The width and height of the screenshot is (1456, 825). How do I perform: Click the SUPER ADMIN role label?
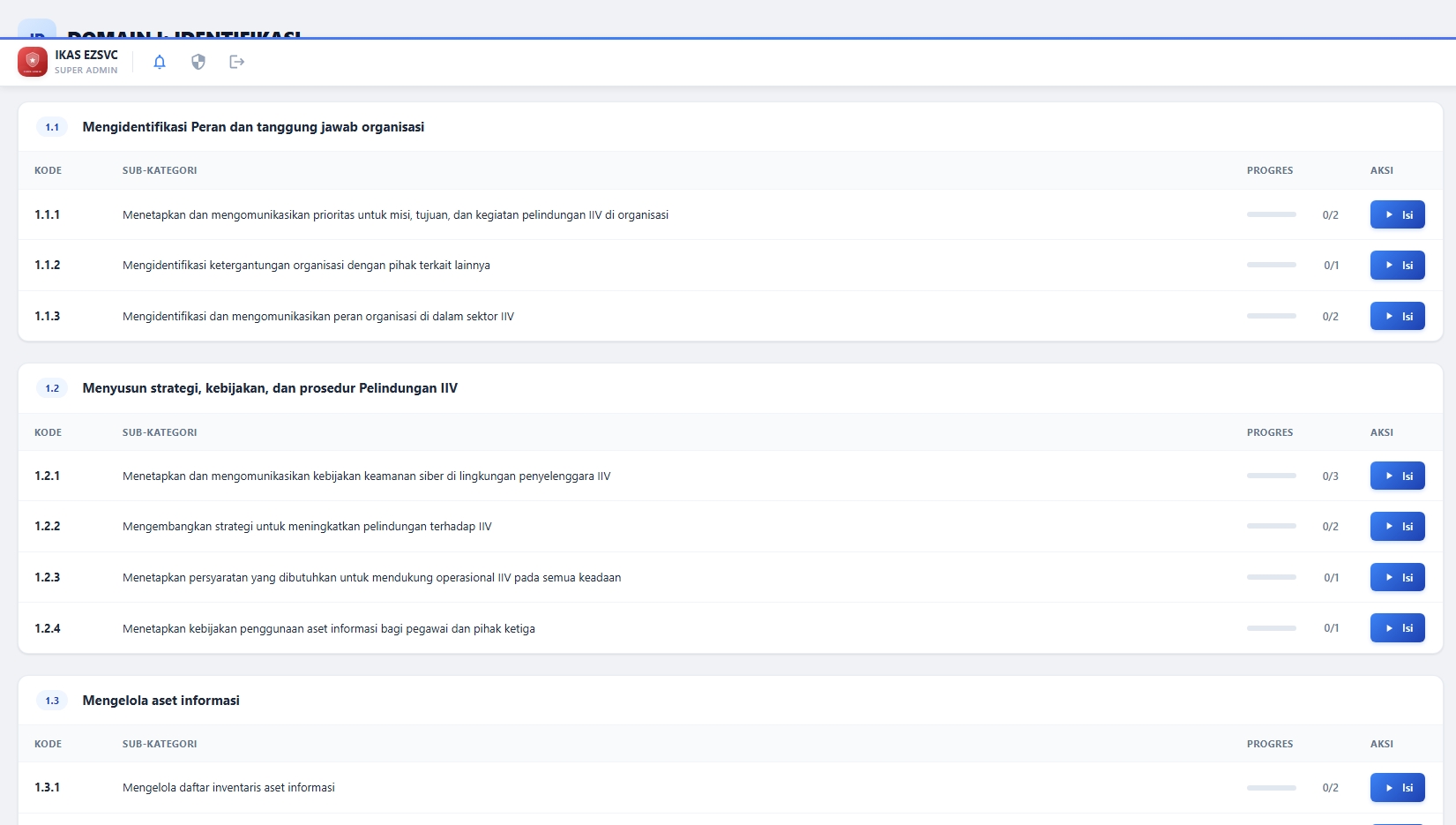(x=86, y=71)
